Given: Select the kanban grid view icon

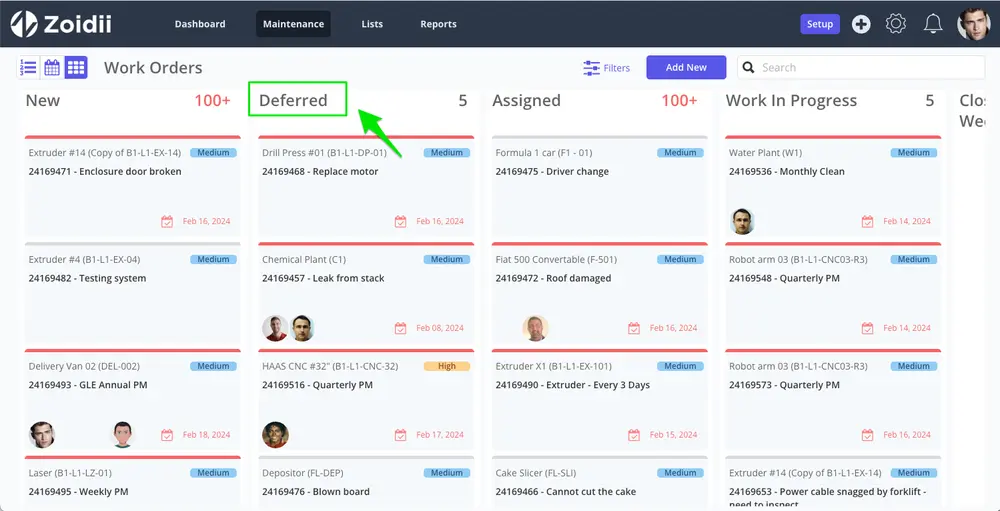Looking at the screenshot, I should click(x=76, y=67).
